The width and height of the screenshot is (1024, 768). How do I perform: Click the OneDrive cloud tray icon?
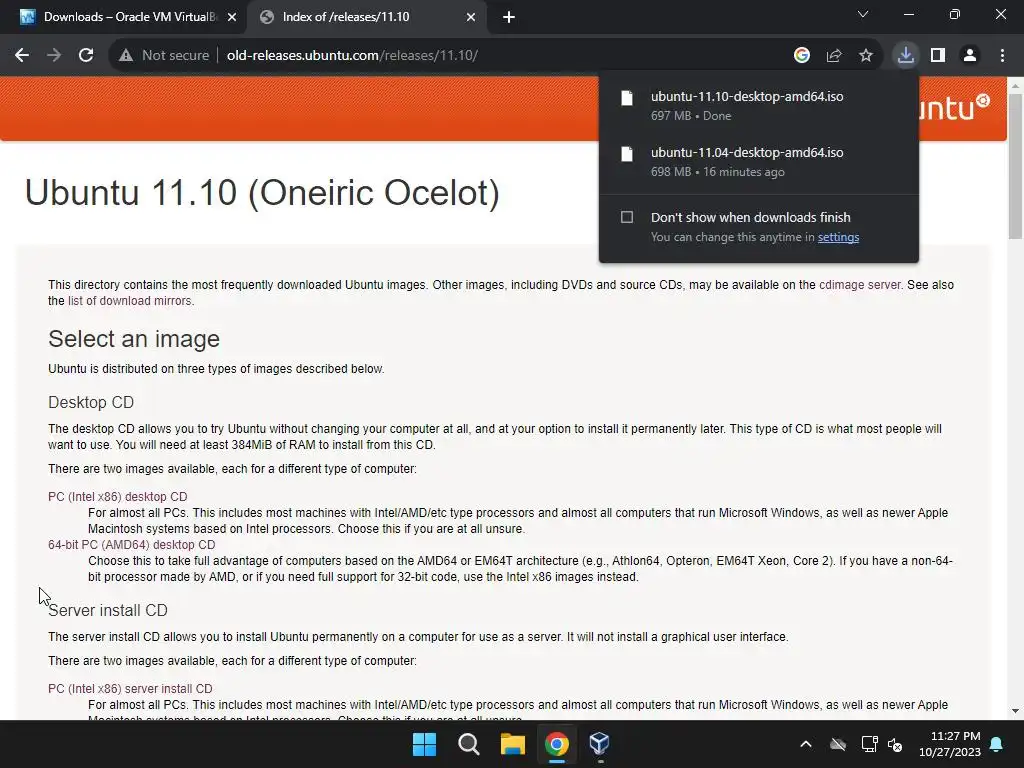click(x=838, y=744)
